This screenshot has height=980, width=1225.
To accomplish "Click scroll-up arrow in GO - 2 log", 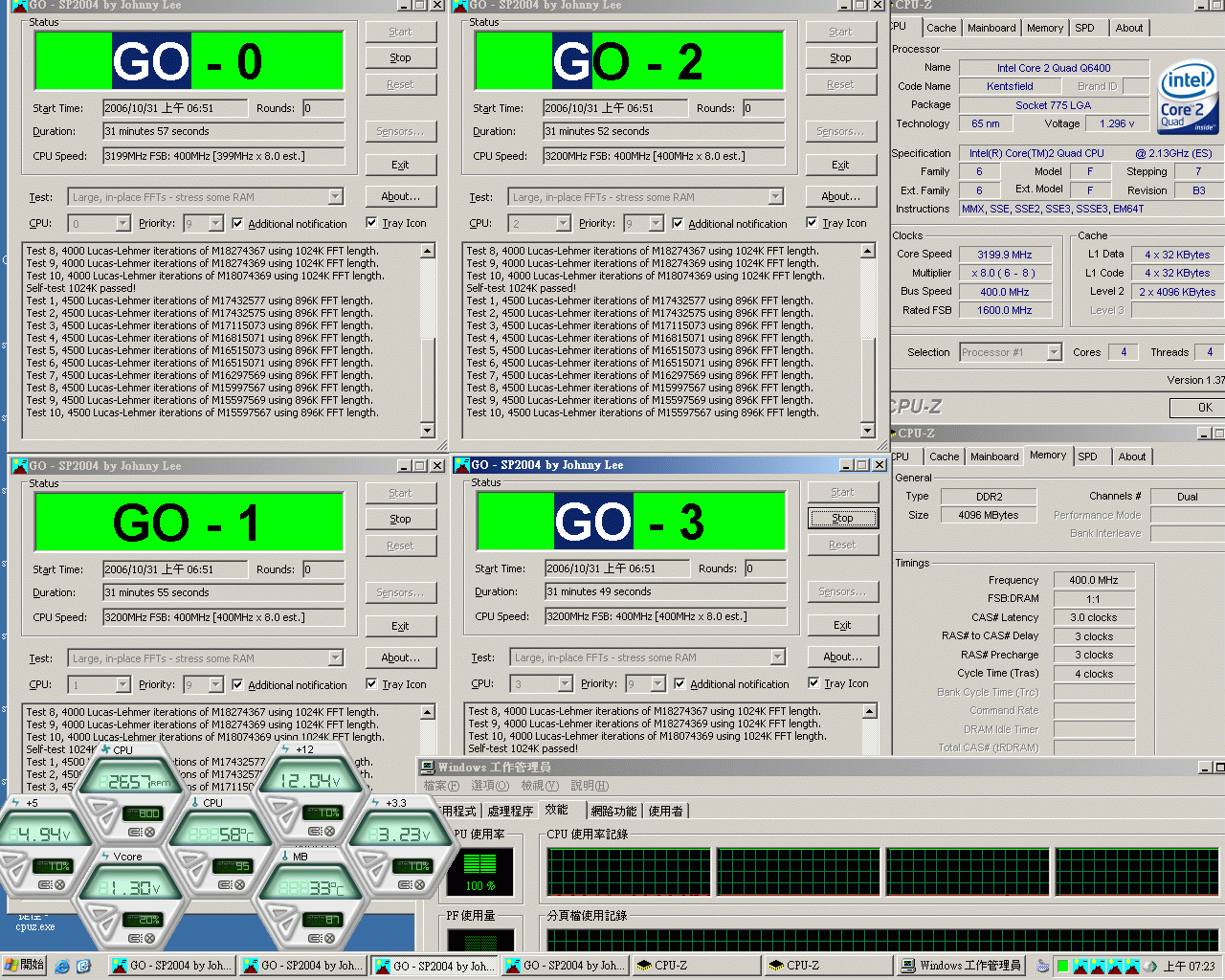I will [x=868, y=251].
